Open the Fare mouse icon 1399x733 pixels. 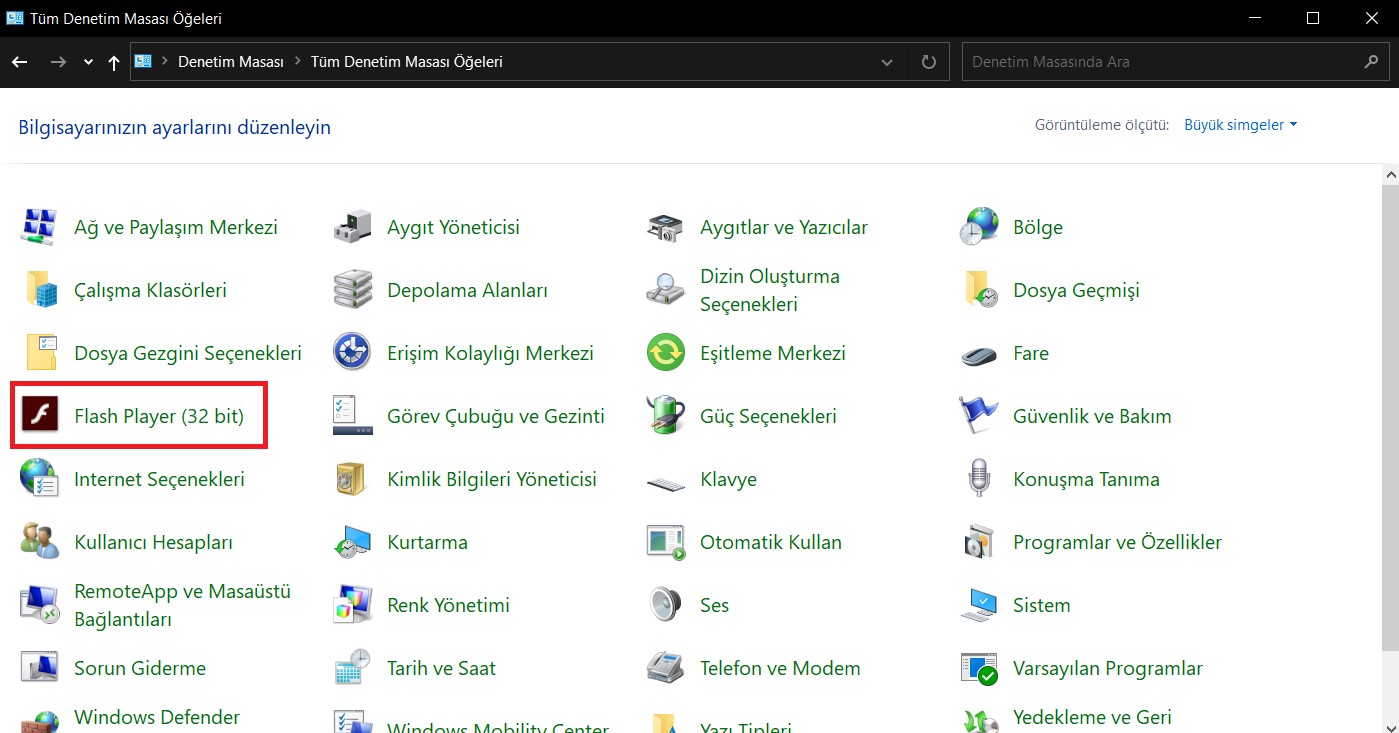979,353
